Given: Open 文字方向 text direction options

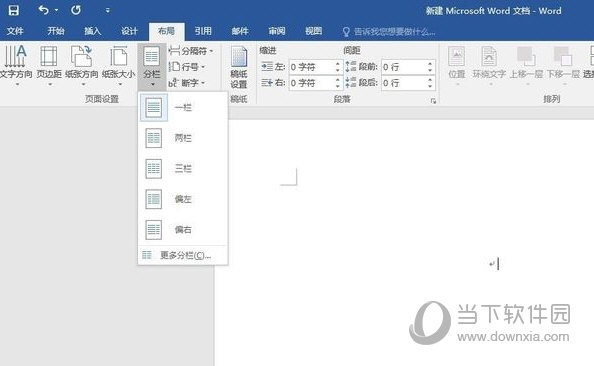Looking at the screenshot, I should (x=16, y=65).
